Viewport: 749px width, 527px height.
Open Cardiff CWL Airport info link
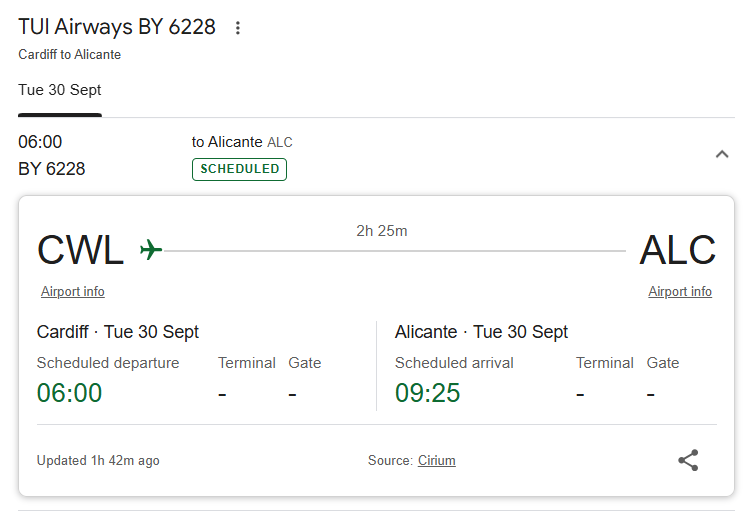72,292
